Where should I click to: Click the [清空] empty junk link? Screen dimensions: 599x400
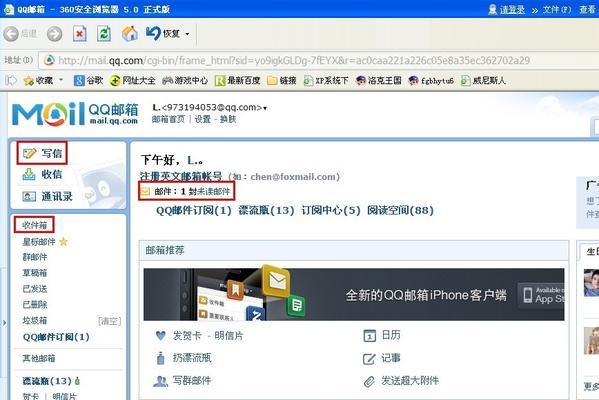[110, 321]
